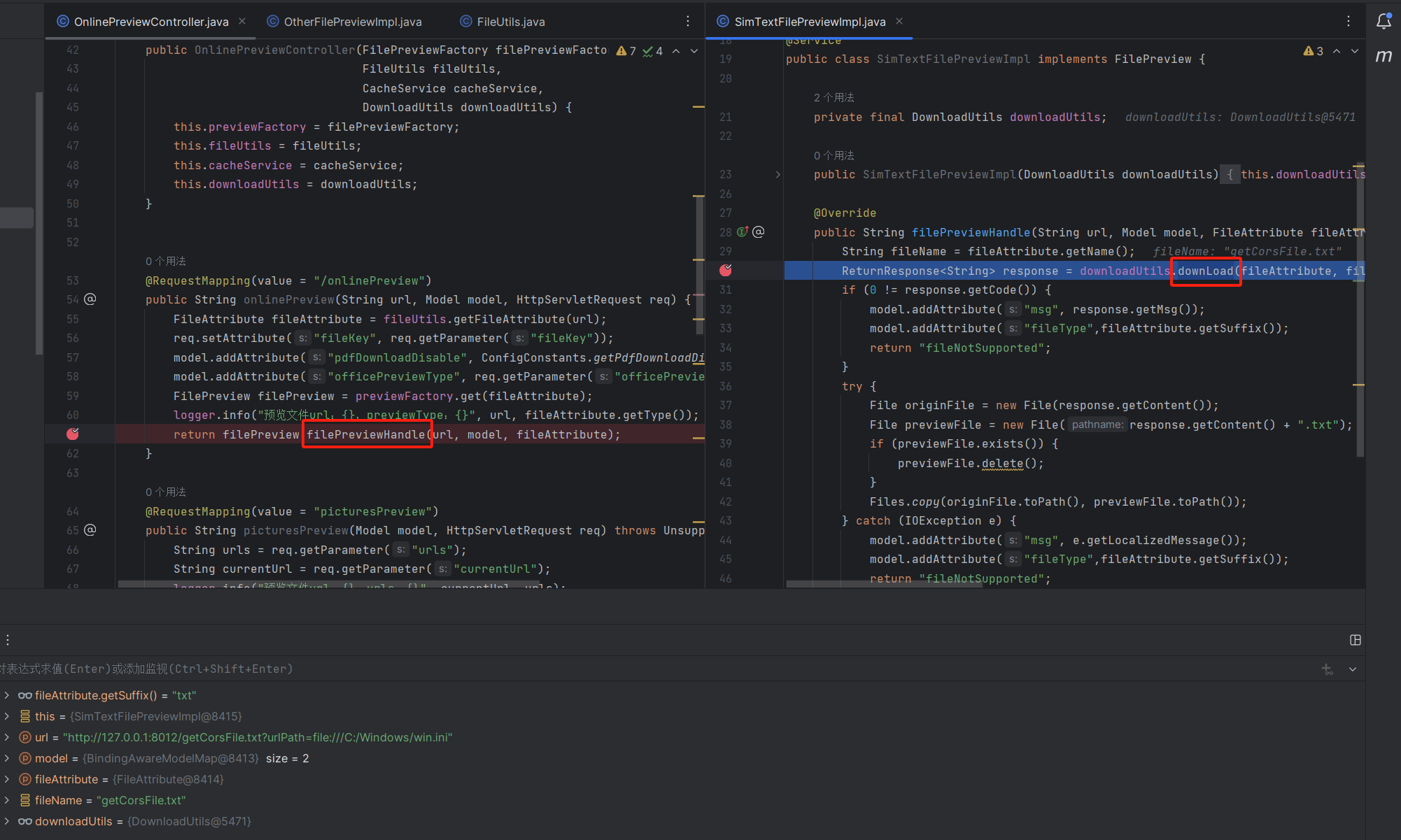Click the downLoad method call on line 30
The height and width of the screenshot is (840, 1401).
pos(1205,271)
